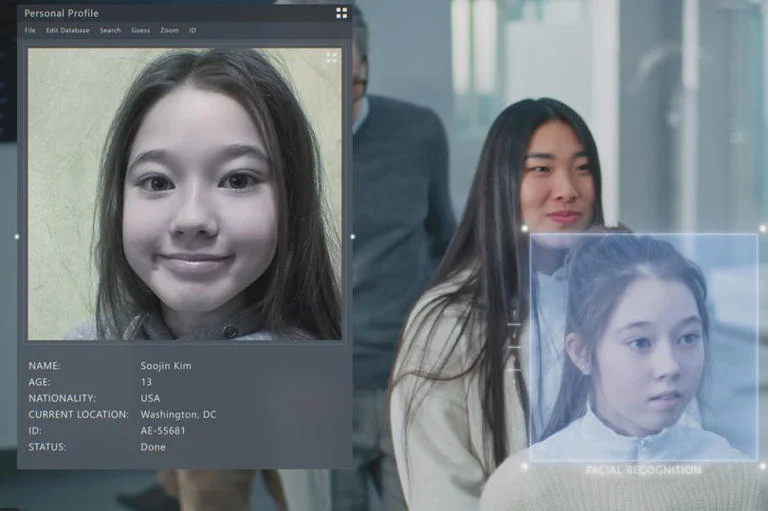Viewport: 768px width, 511px height.
Task: Open the Edit Database menu
Action: pyautogui.click(x=67, y=30)
